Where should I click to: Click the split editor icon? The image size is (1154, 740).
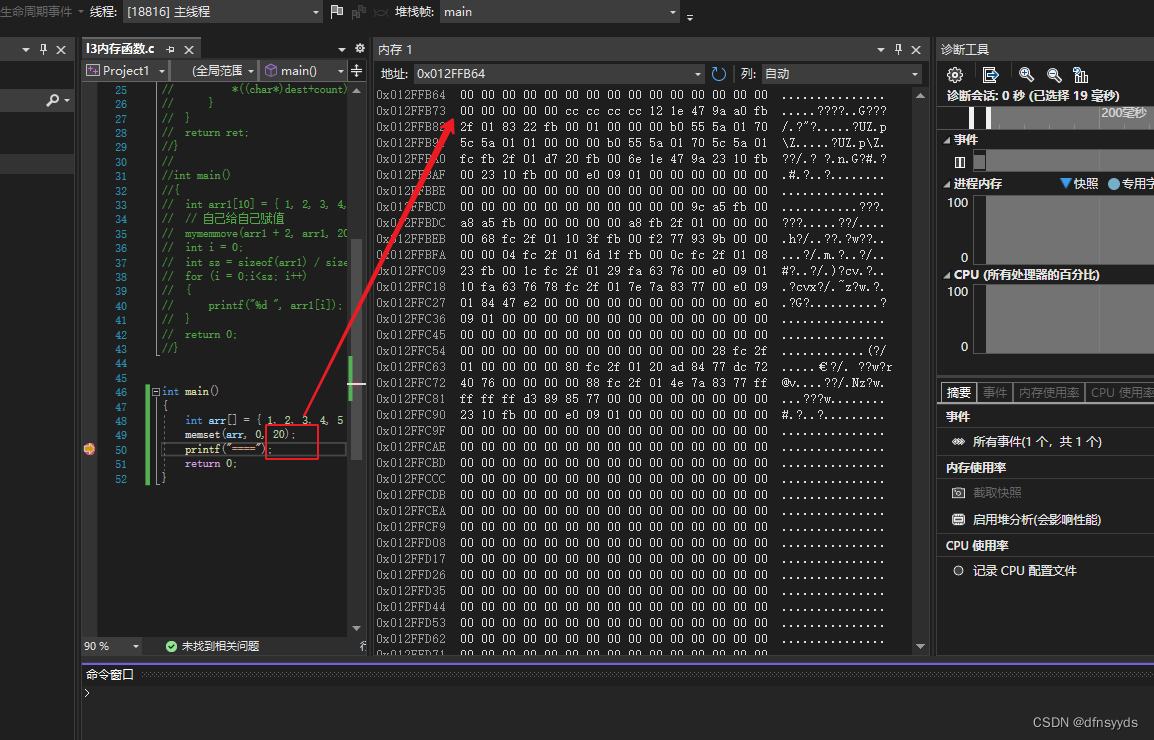coord(357,71)
